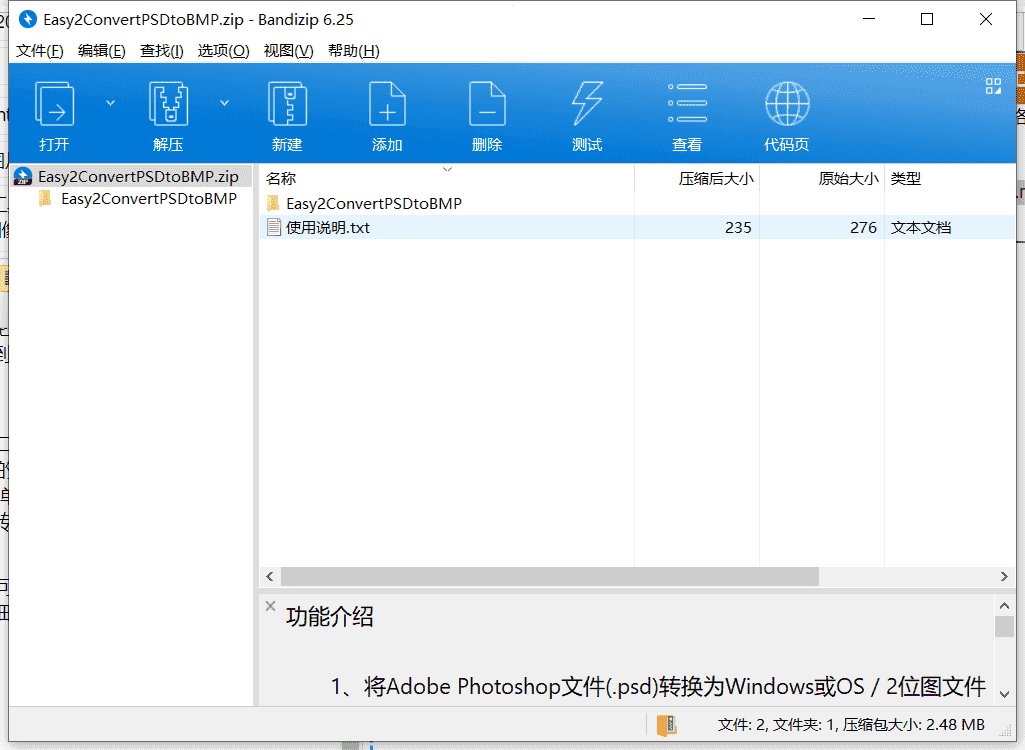Open the 帮助(H) menu
The image size is (1025, 750).
point(354,51)
